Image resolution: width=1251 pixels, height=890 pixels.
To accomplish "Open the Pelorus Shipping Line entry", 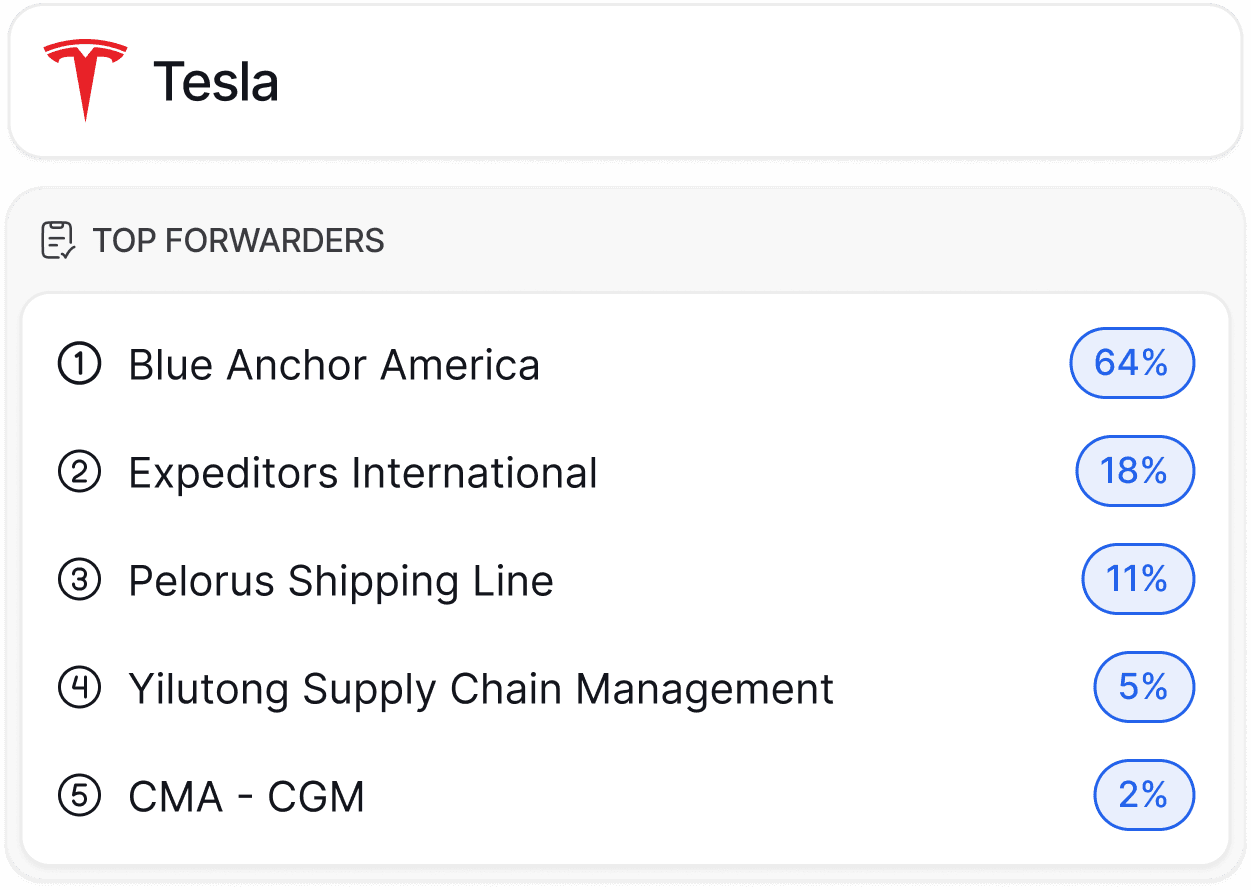I will coord(341,581).
